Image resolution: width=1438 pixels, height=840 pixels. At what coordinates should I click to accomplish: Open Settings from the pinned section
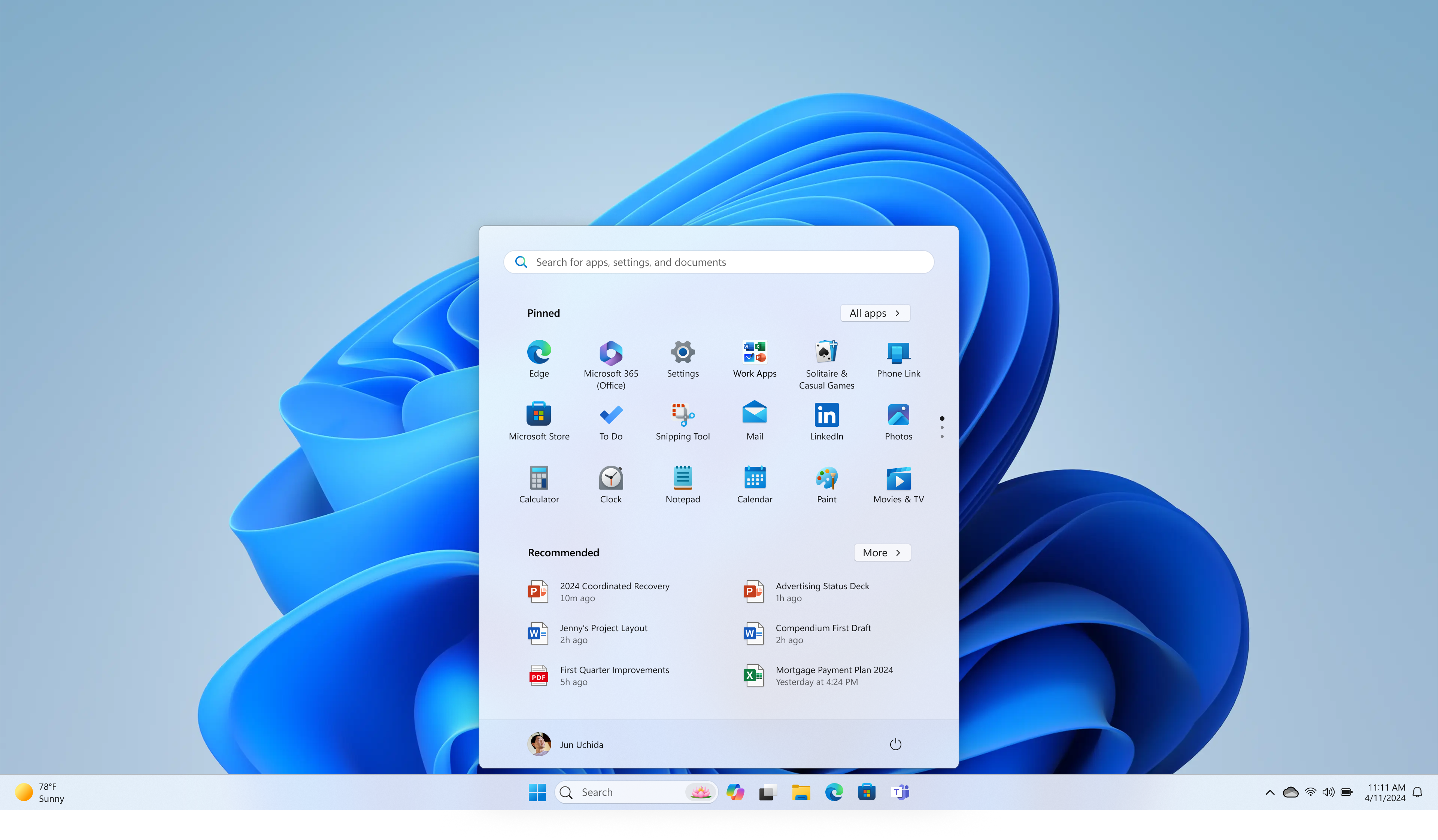pyautogui.click(x=682, y=354)
